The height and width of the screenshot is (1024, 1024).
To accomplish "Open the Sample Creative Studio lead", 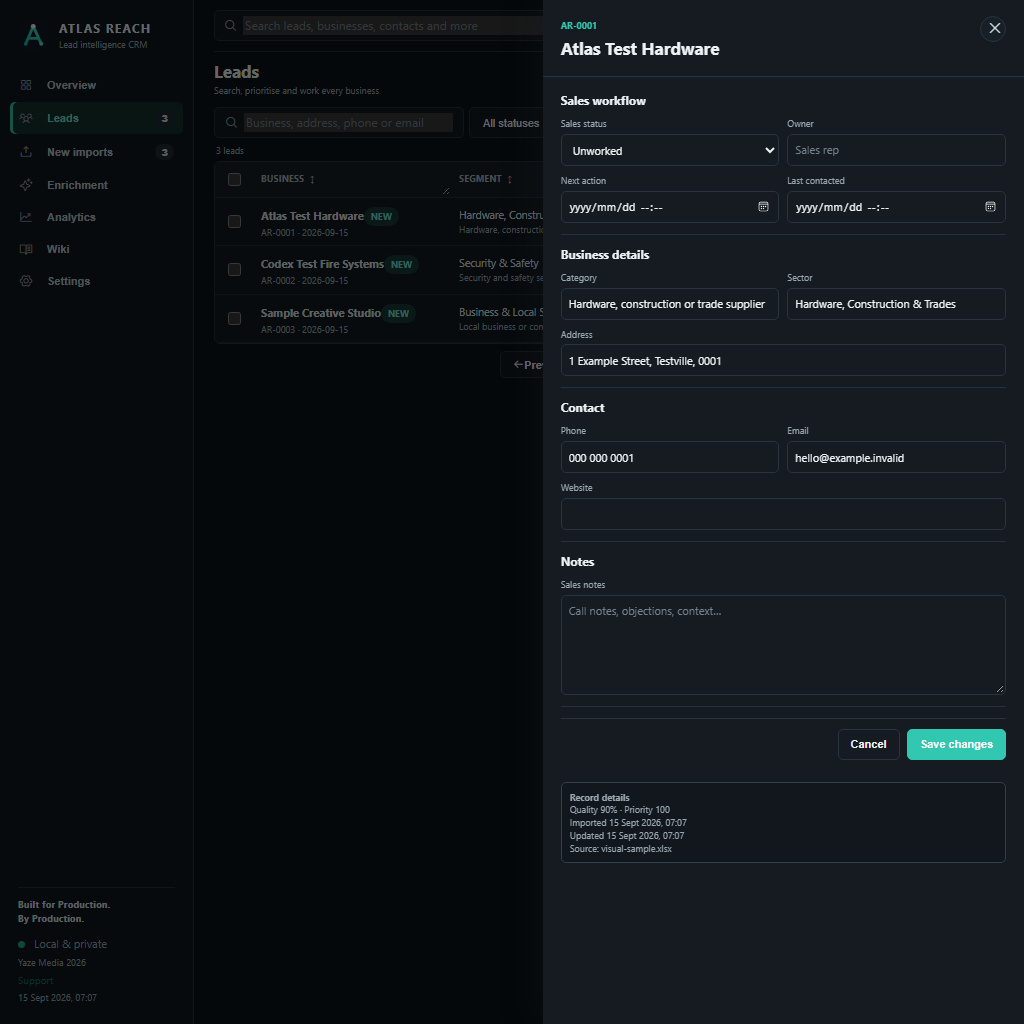I will [x=379, y=319].
